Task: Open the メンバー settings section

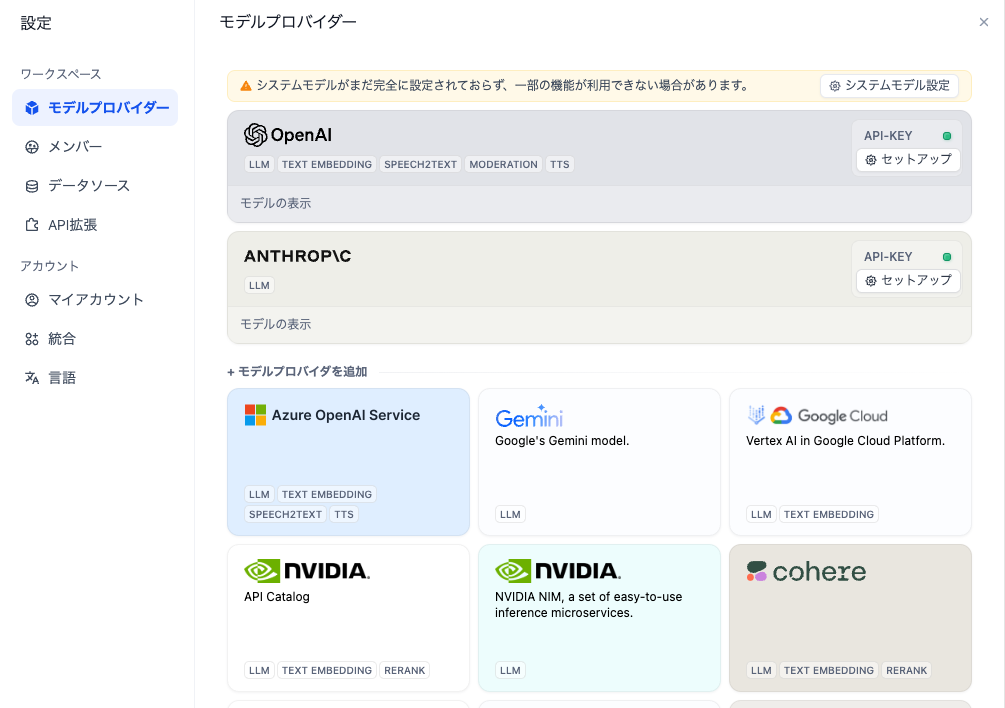Action: tap(75, 147)
